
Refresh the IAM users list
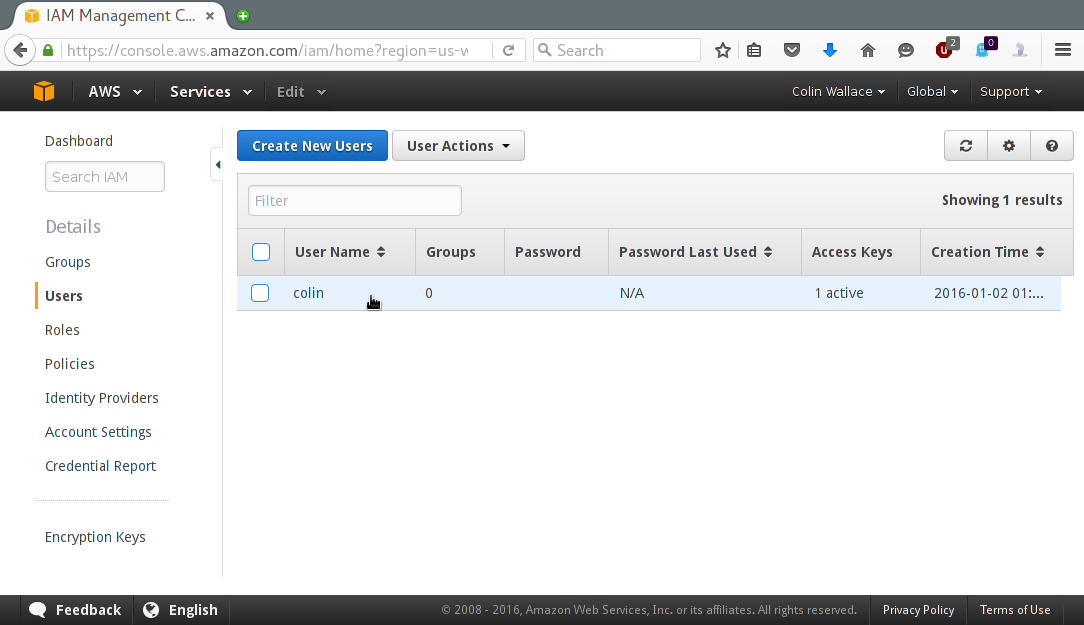(x=966, y=146)
